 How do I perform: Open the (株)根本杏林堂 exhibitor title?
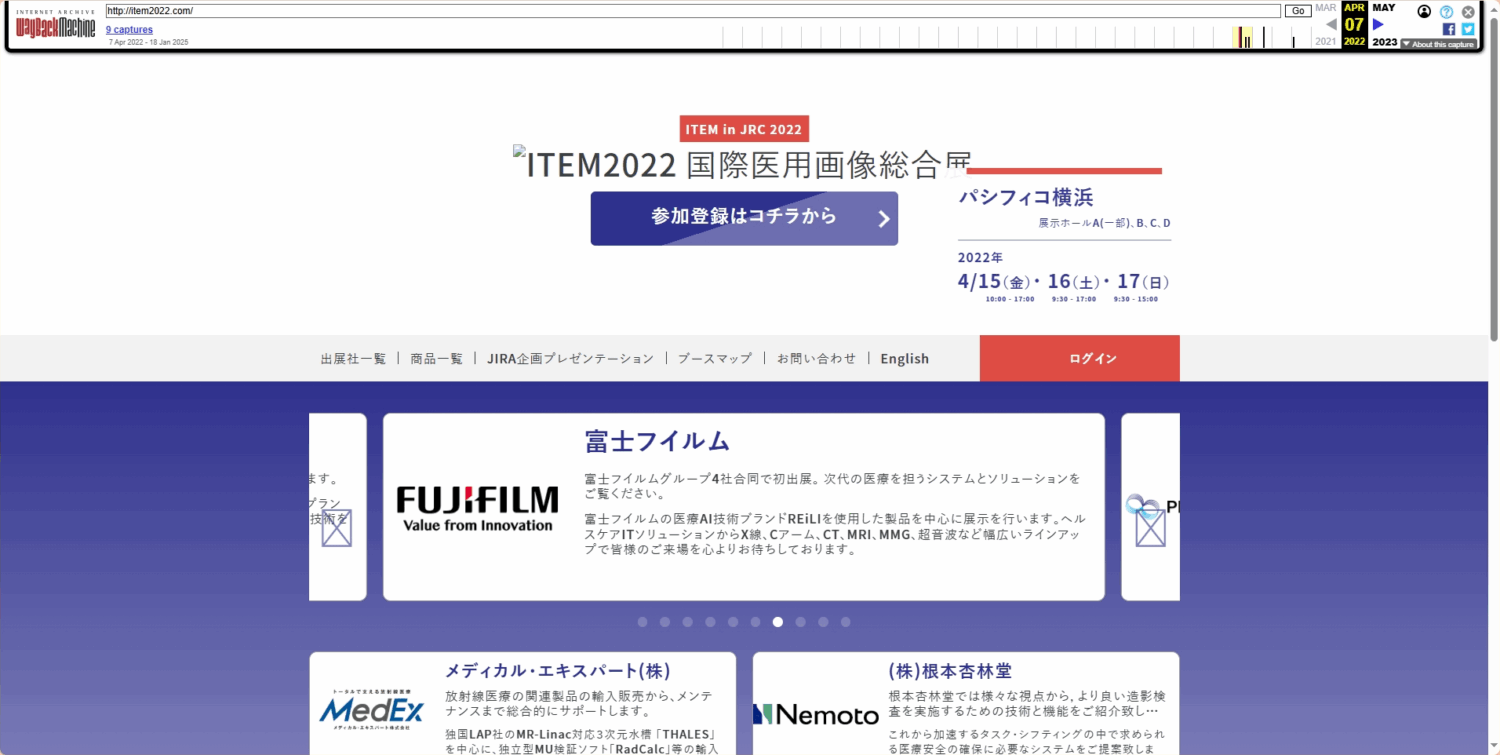coord(950,671)
